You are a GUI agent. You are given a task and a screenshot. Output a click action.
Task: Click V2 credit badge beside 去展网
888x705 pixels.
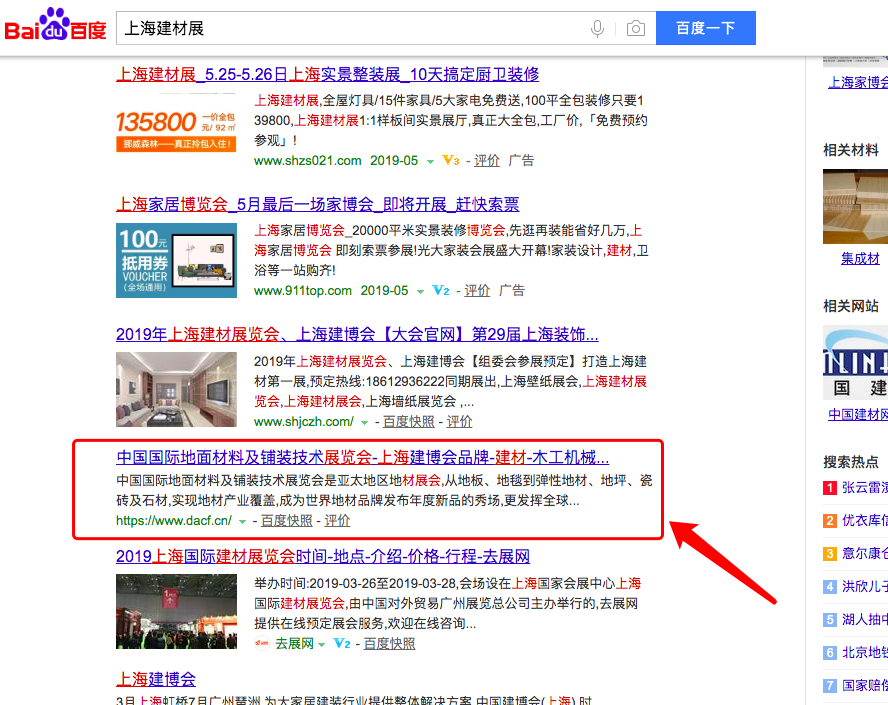pos(342,643)
